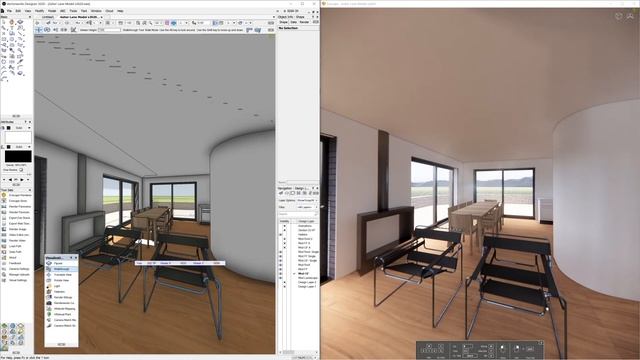
Task: Toggle the Drop Shadow checkbox
Action: pyautogui.click(x=21, y=170)
